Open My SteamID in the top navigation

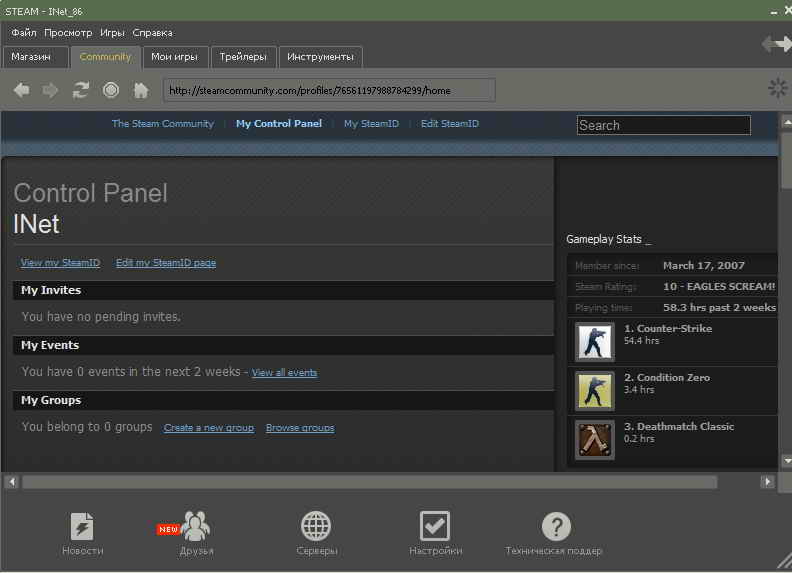coord(371,124)
